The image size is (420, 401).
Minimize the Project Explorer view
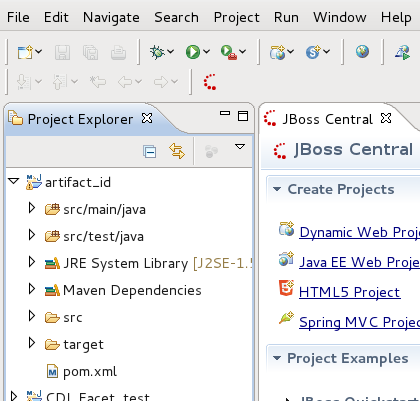click(225, 113)
